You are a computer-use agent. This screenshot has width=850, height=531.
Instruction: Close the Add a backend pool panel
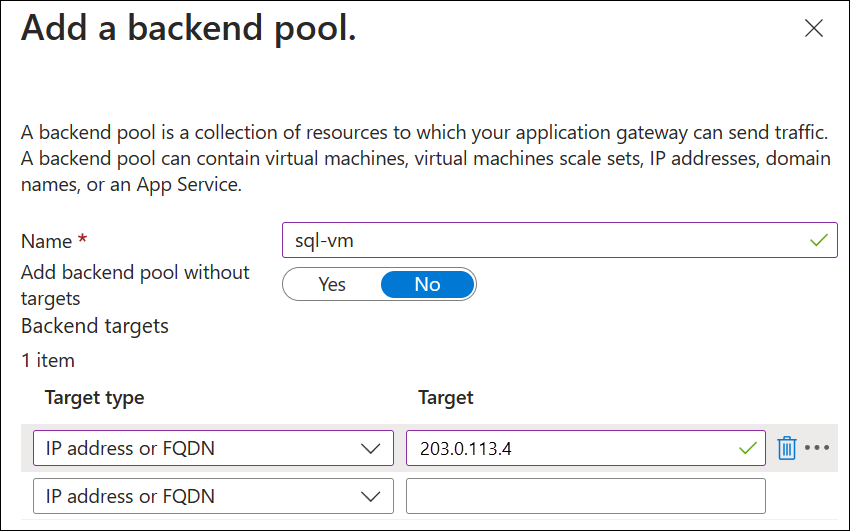[814, 28]
